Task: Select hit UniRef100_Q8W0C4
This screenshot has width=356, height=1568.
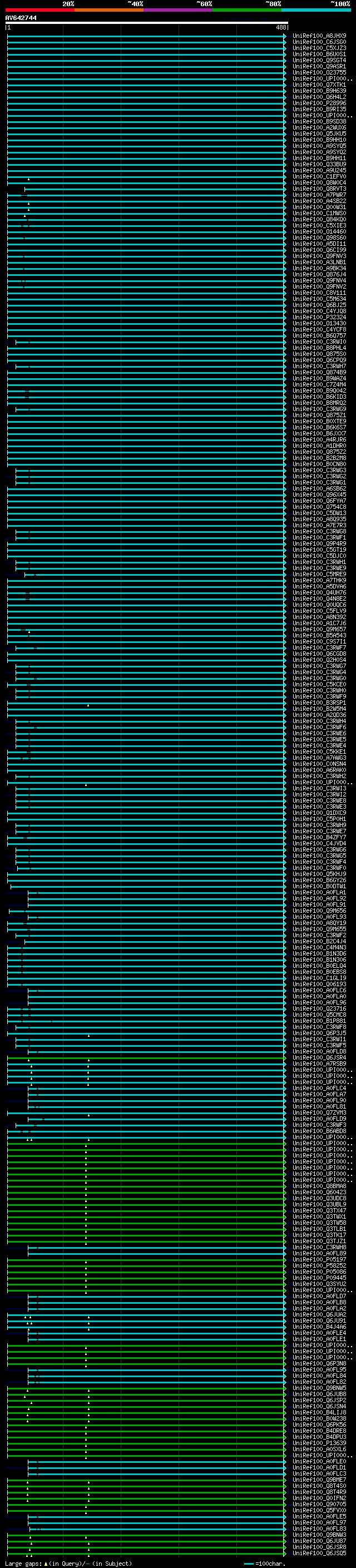Action: (x=319, y=182)
